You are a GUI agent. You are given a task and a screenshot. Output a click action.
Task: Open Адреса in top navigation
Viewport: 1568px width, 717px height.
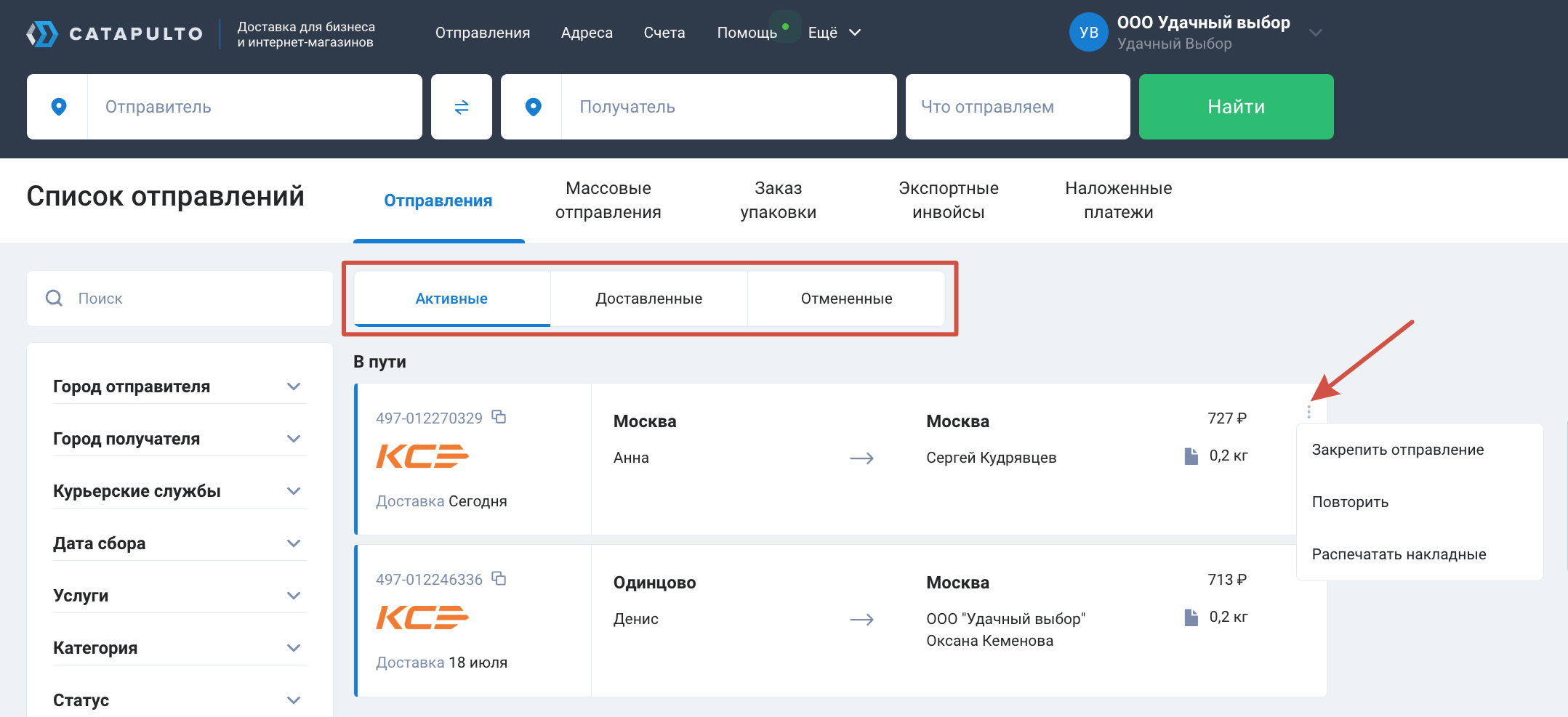click(x=587, y=33)
